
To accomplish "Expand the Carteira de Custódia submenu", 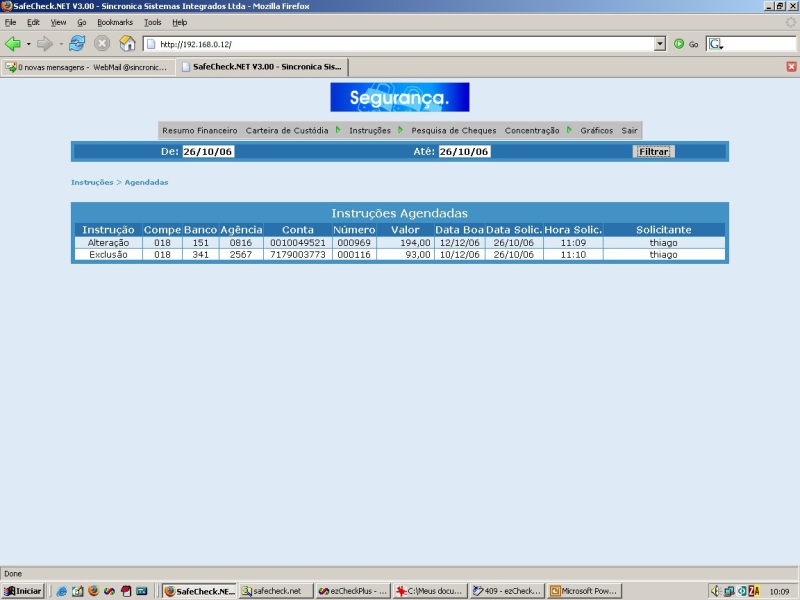I will click(x=338, y=130).
